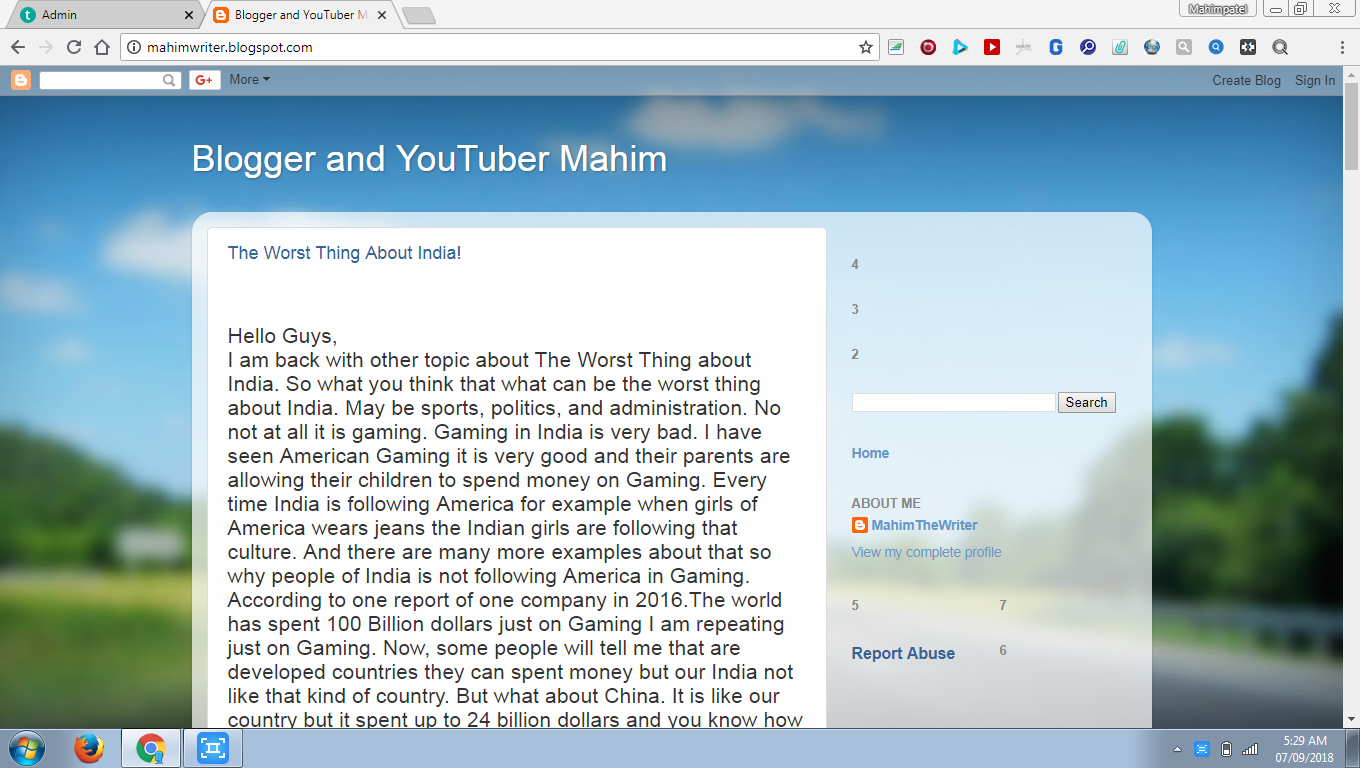Image resolution: width=1360 pixels, height=768 pixels.
Task: Click the blue G extension icon
Action: tap(1056, 47)
